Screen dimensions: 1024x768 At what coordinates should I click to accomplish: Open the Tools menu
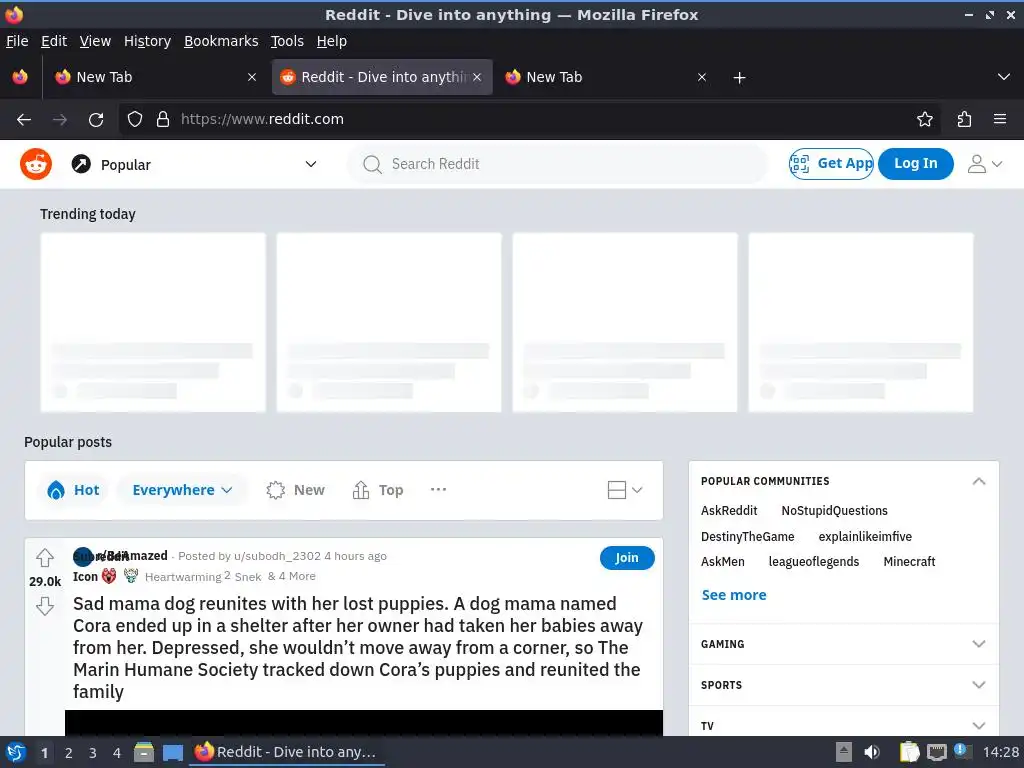pos(287,41)
